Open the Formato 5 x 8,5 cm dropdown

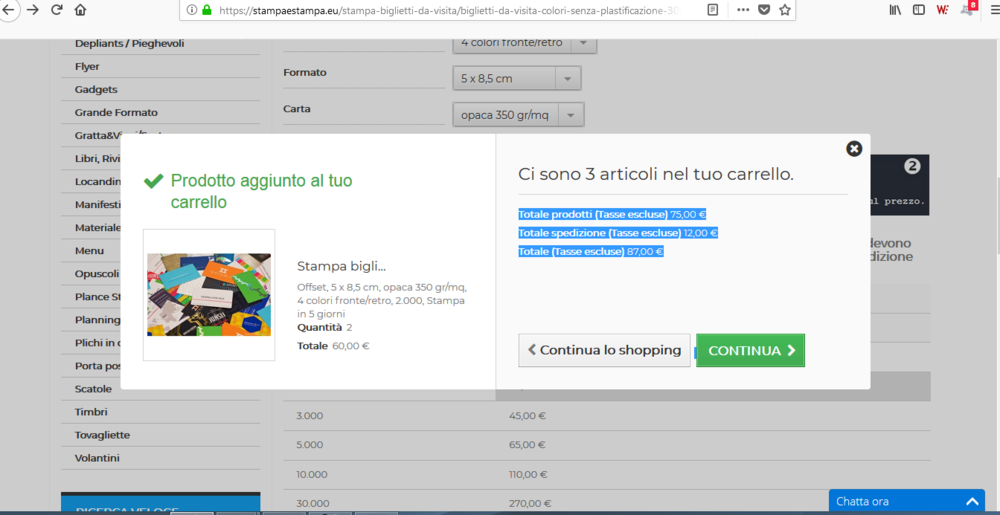pos(517,79)
